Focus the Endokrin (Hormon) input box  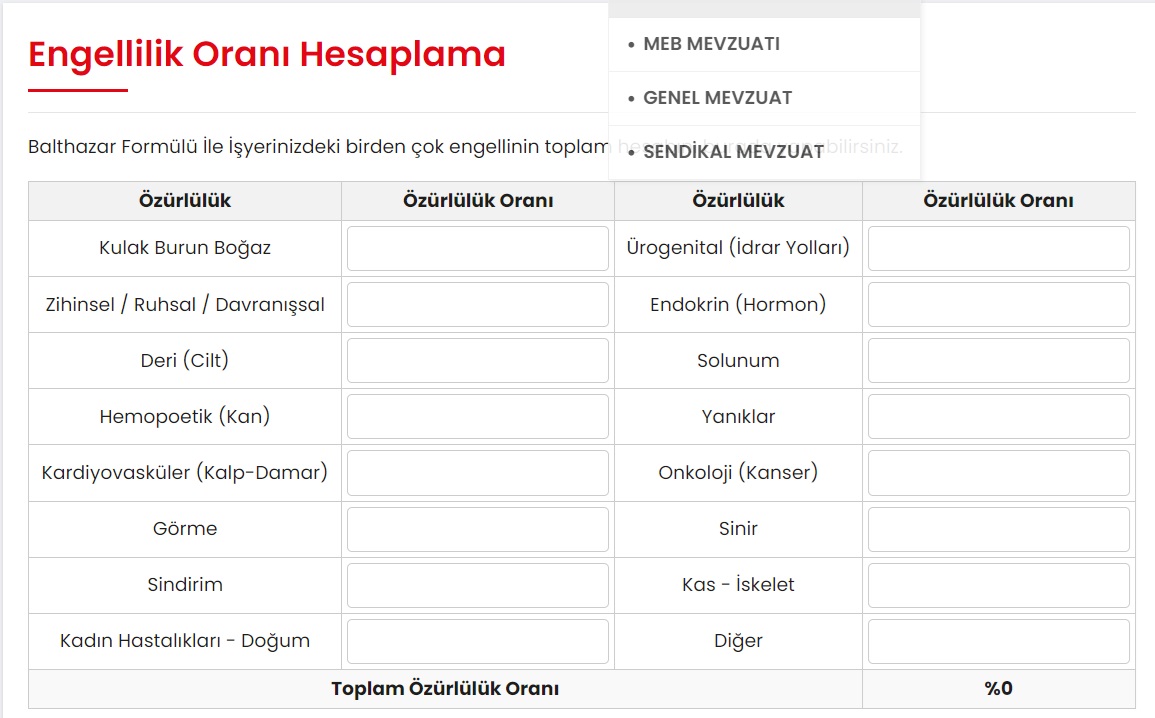click(x=998, y=305)
